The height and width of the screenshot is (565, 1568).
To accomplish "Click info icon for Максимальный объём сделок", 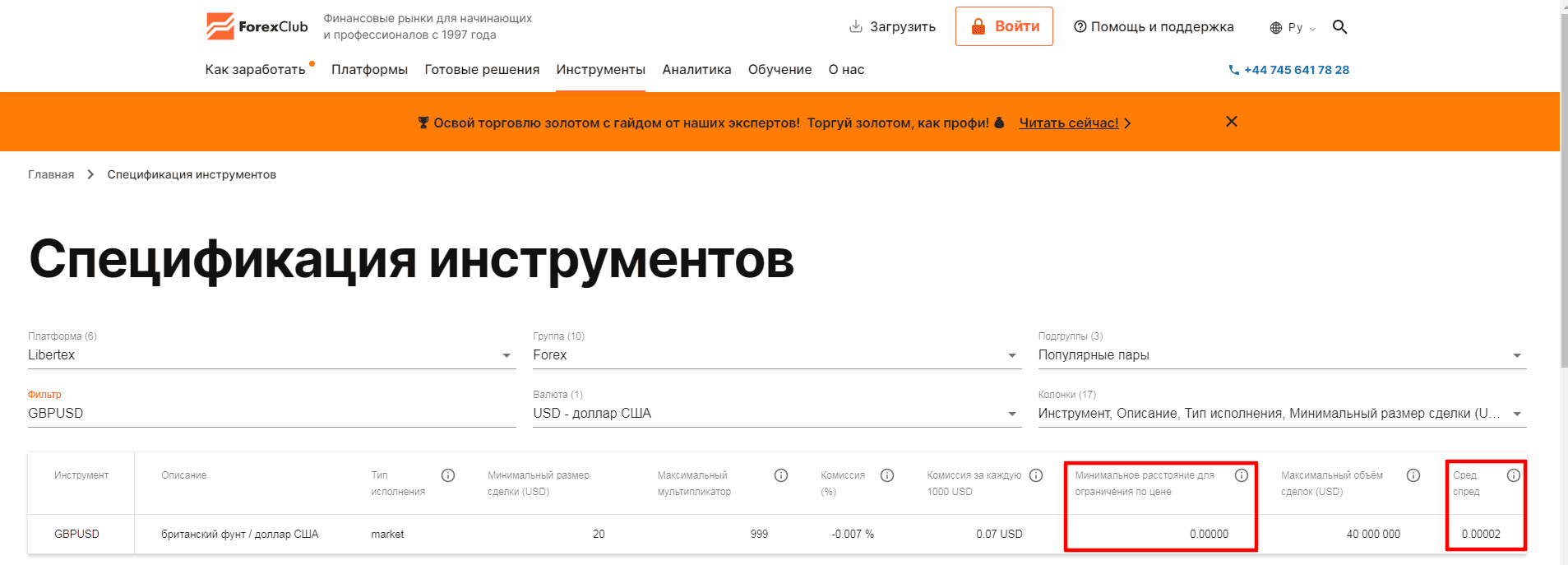I will pyautogui.click(x=1413, y=475).
